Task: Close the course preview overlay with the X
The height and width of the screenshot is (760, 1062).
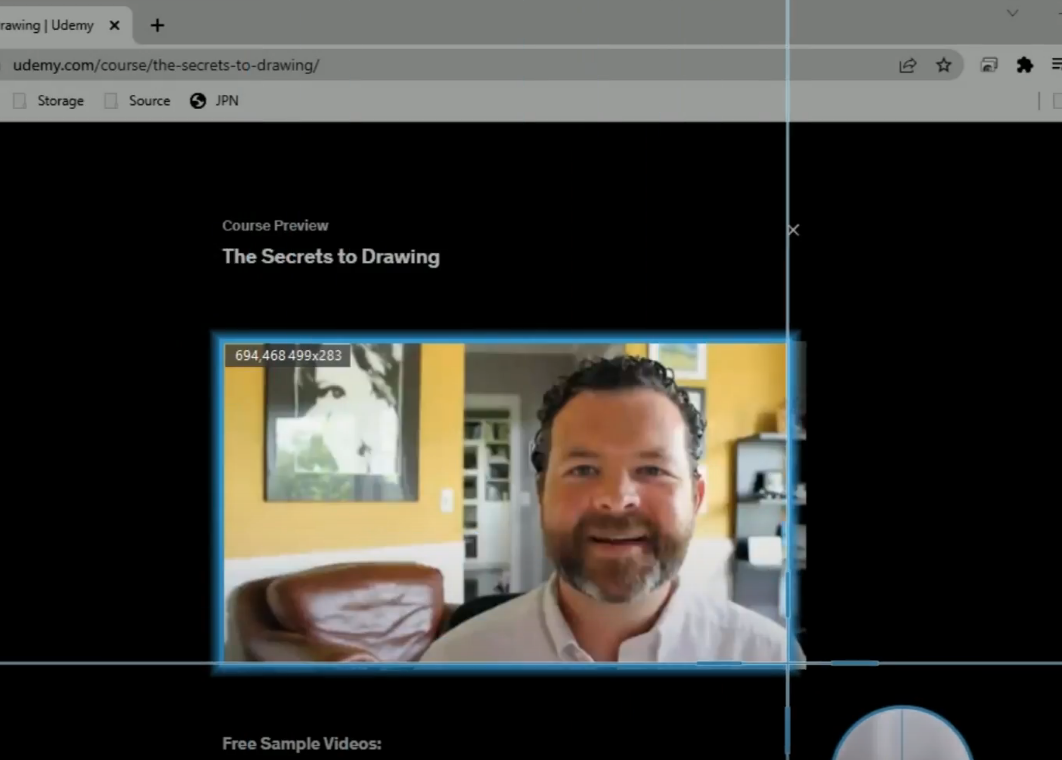Action: [x=793, y=230]
